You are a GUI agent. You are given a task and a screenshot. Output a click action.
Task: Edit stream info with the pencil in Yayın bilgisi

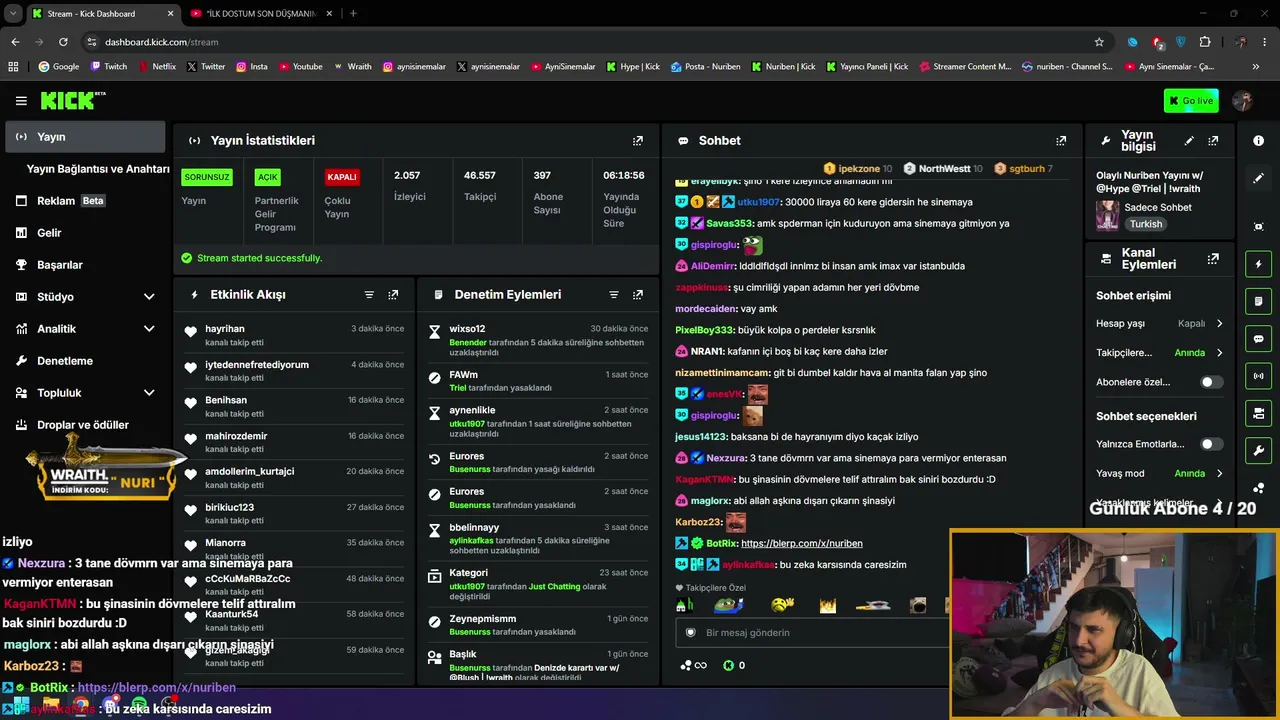tap(1189, 141)
